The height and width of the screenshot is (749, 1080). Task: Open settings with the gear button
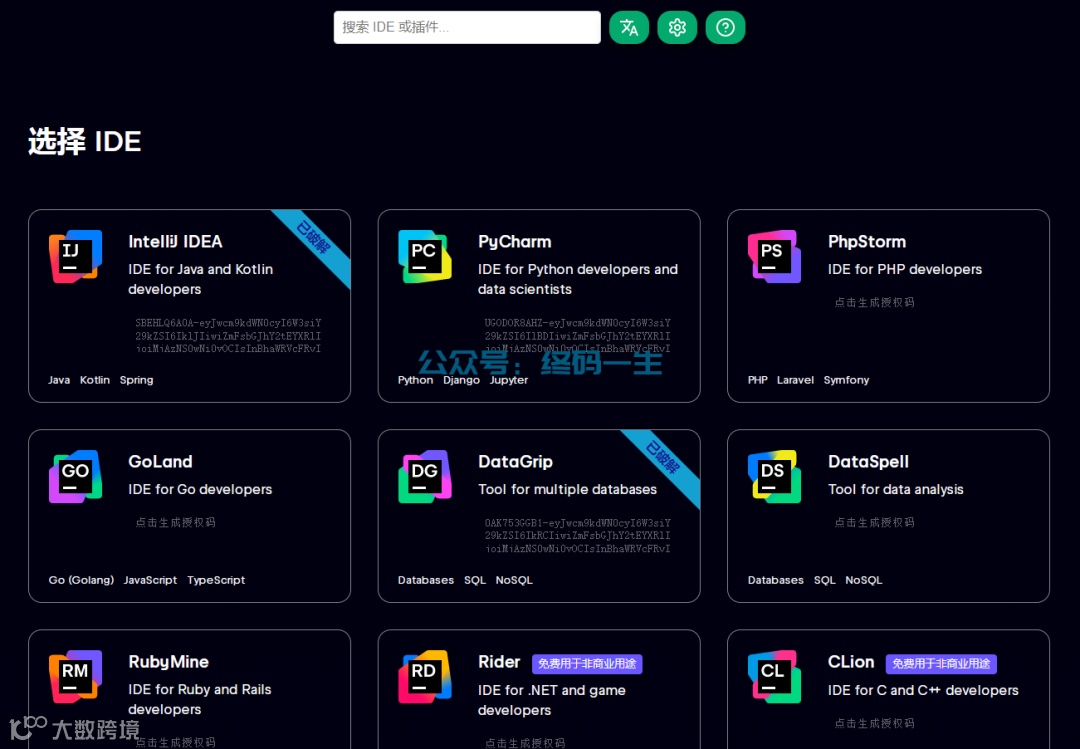pyautogui.click(x=677, y=28)
